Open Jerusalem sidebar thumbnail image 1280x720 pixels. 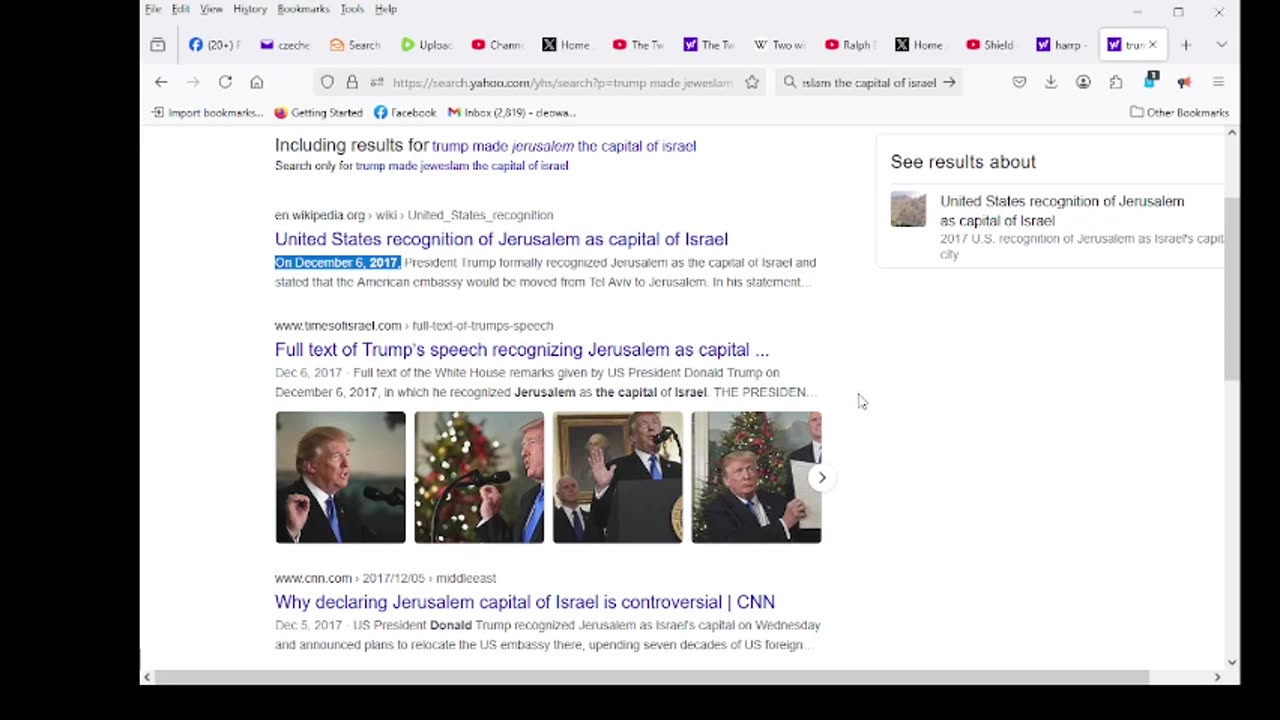tap(908, 209)
